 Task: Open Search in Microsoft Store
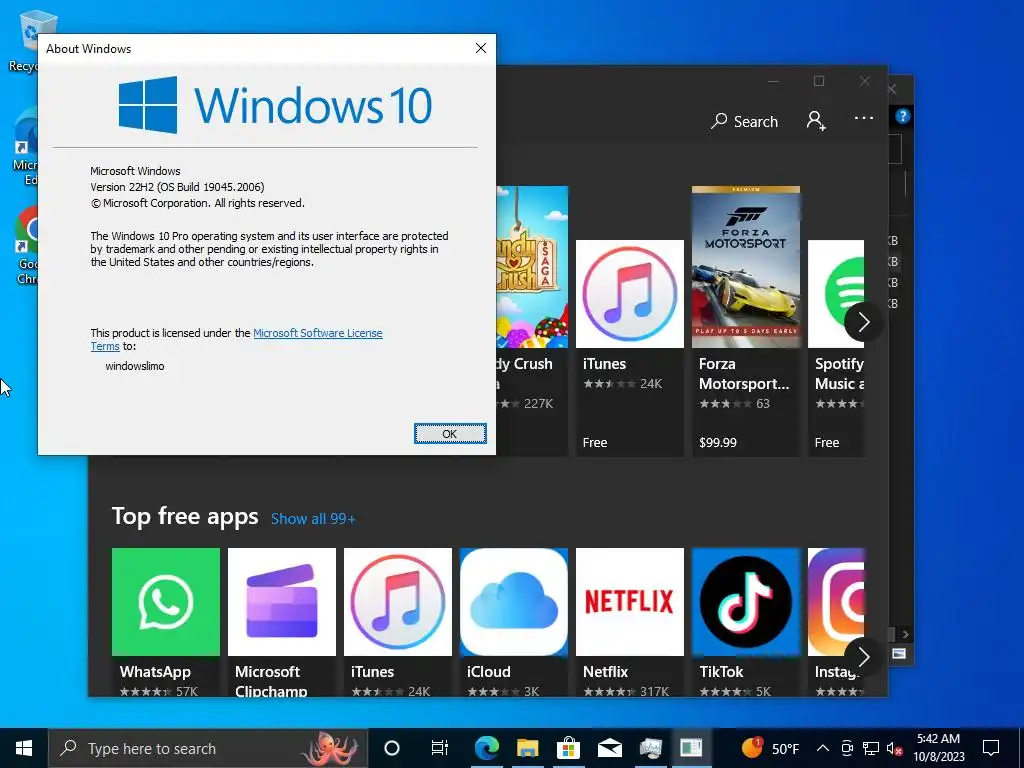tap(744, 121)
